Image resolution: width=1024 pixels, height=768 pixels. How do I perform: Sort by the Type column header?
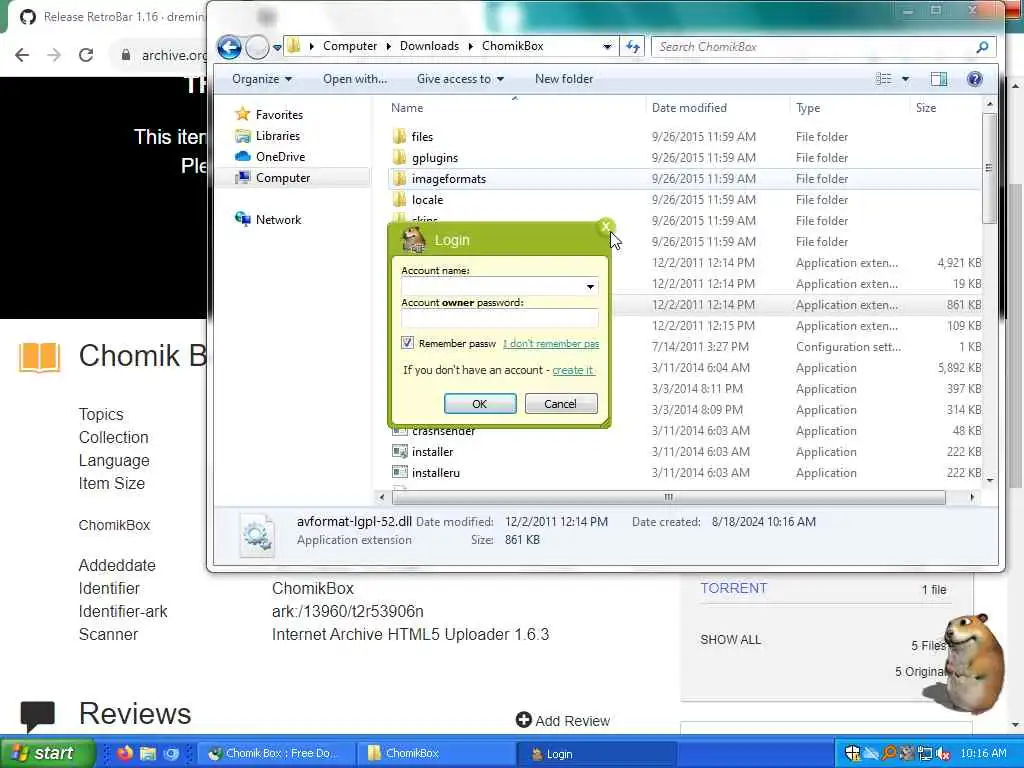[808, 108]
